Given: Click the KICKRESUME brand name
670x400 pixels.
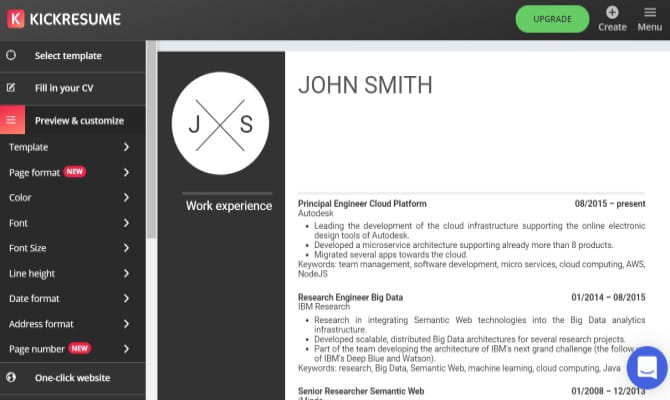Looking at the screenshot, I should [x=76, y=19].
